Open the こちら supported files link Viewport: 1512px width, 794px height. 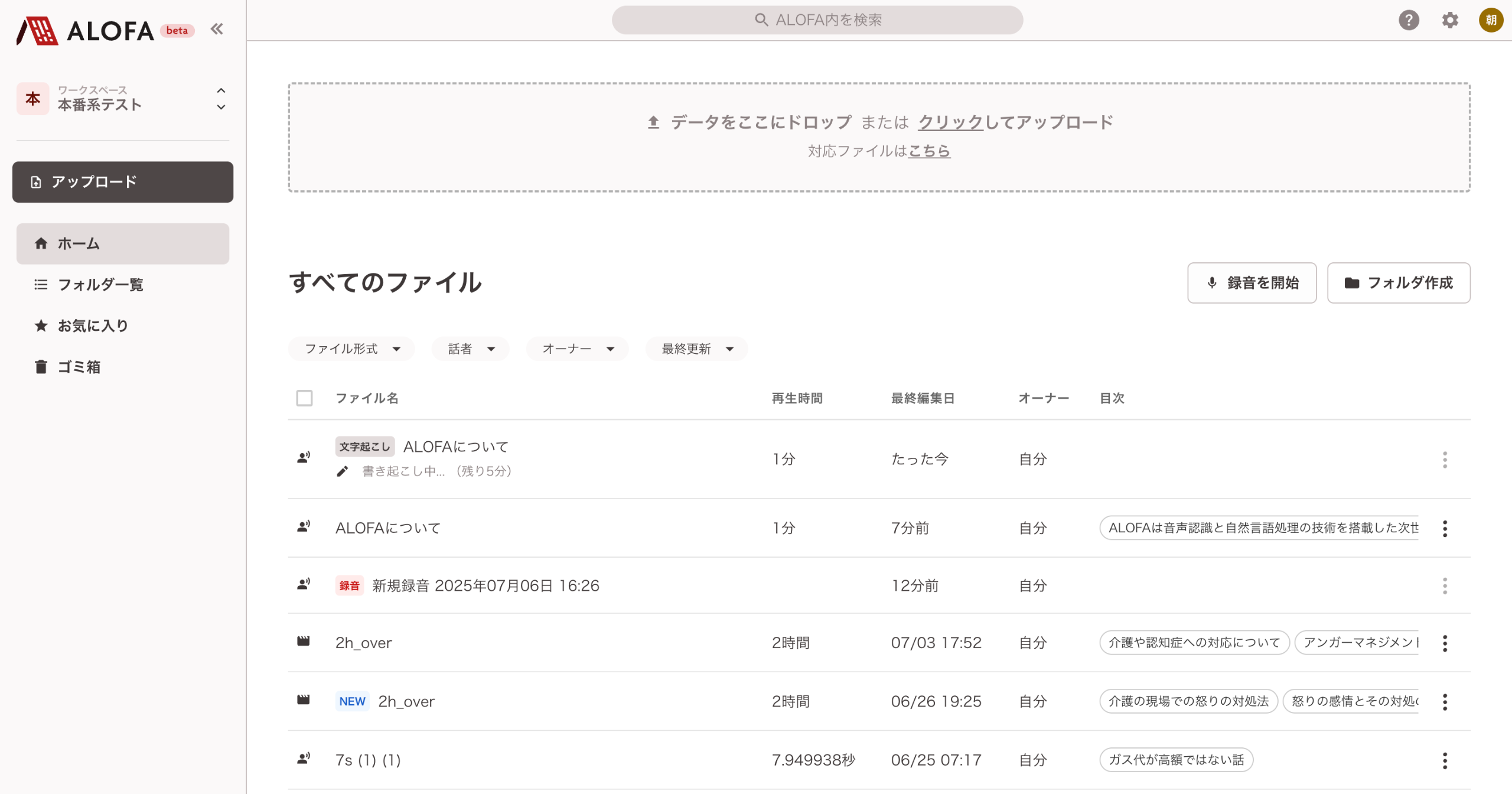[929, 151]
